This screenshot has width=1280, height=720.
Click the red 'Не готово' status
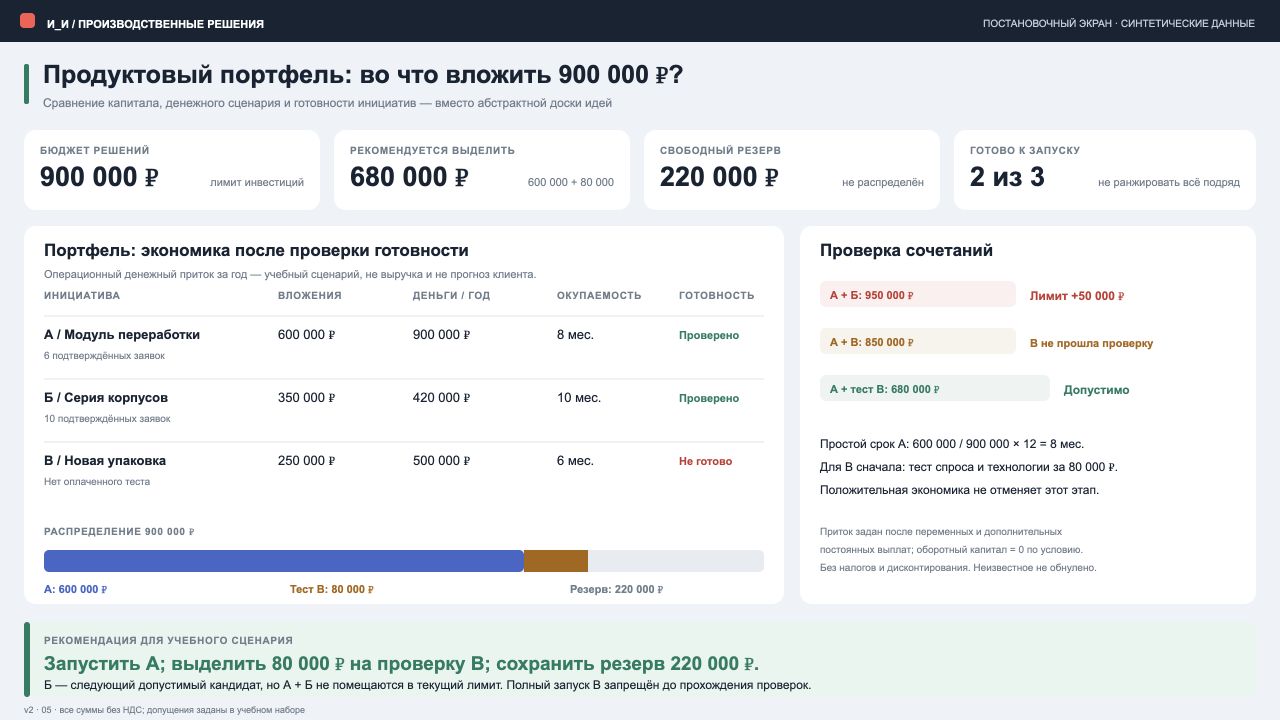pyautogui.click(x=706, y=462)
